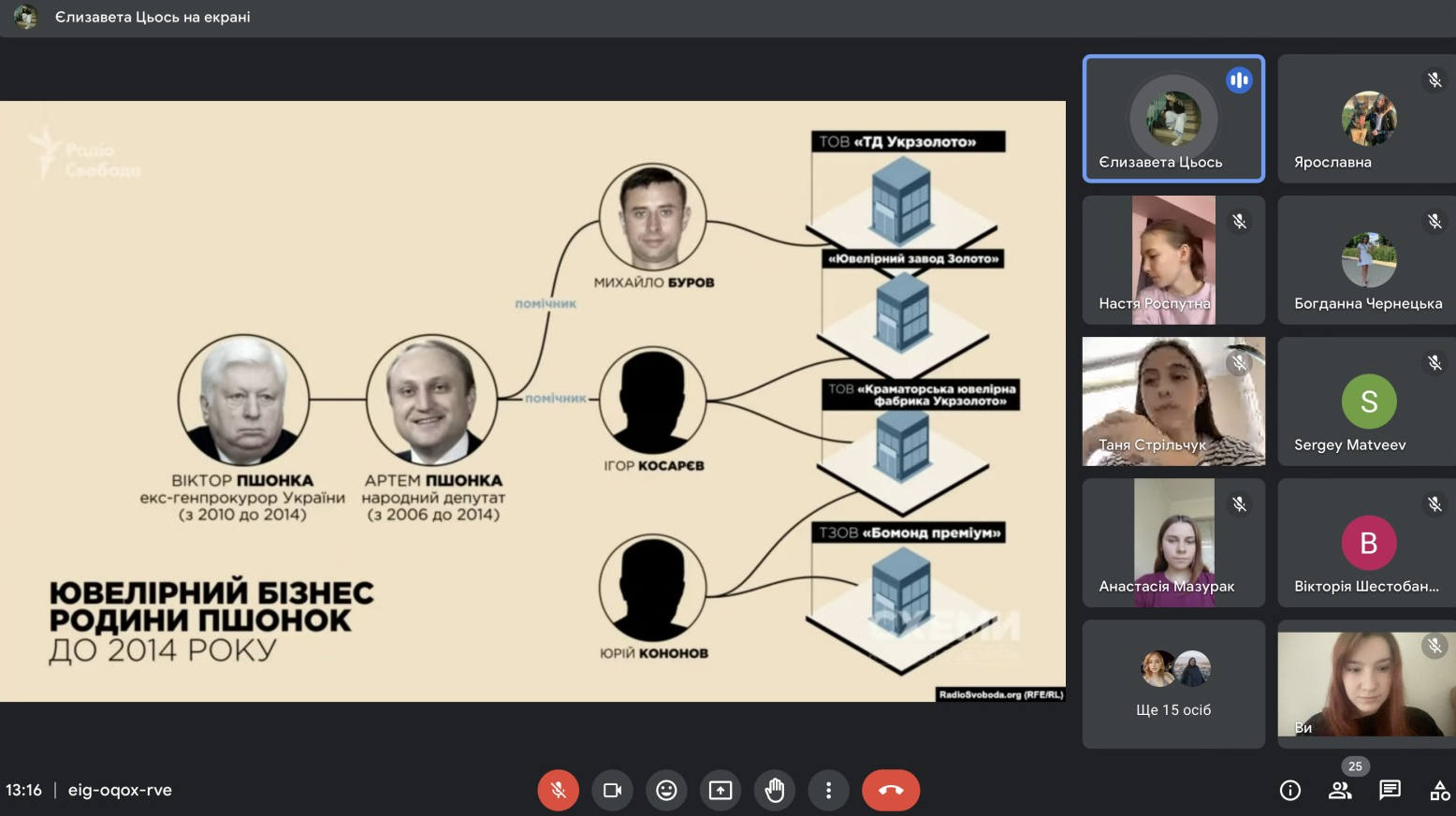This screenshot has height=816, width=1456.
Task: Click the muted mic icon on Таня Стрільчук tile
Action: point(1239,363)
